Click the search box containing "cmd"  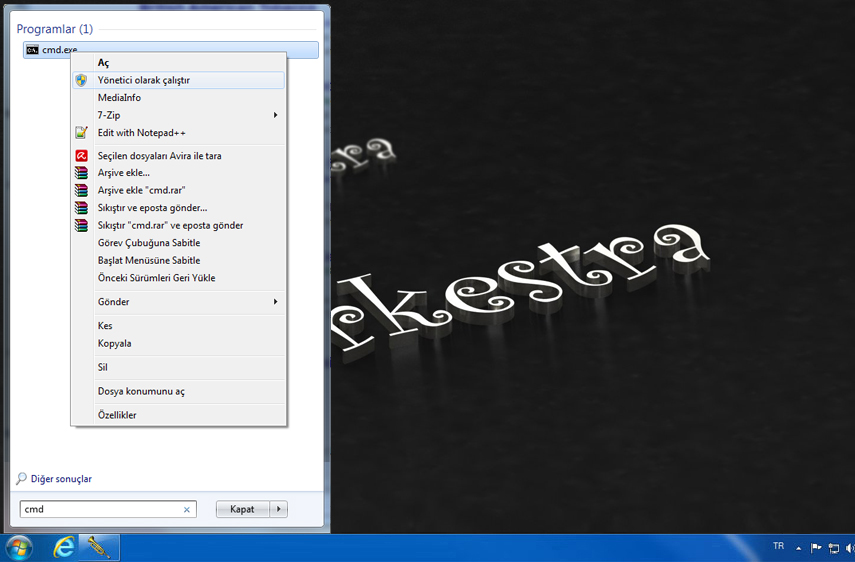tap(100, 509)
